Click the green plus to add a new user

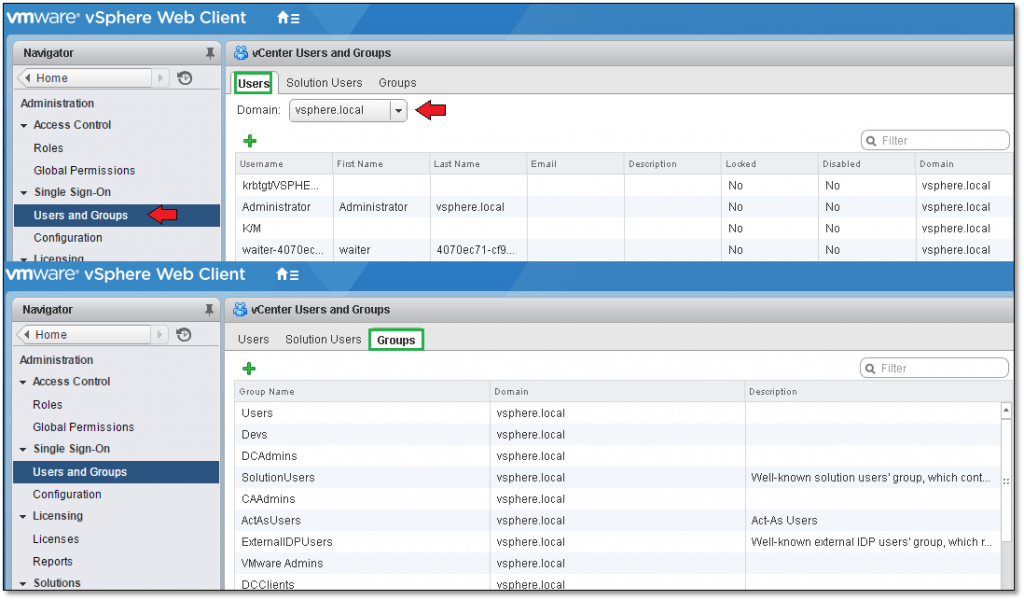tap(249, 140)
